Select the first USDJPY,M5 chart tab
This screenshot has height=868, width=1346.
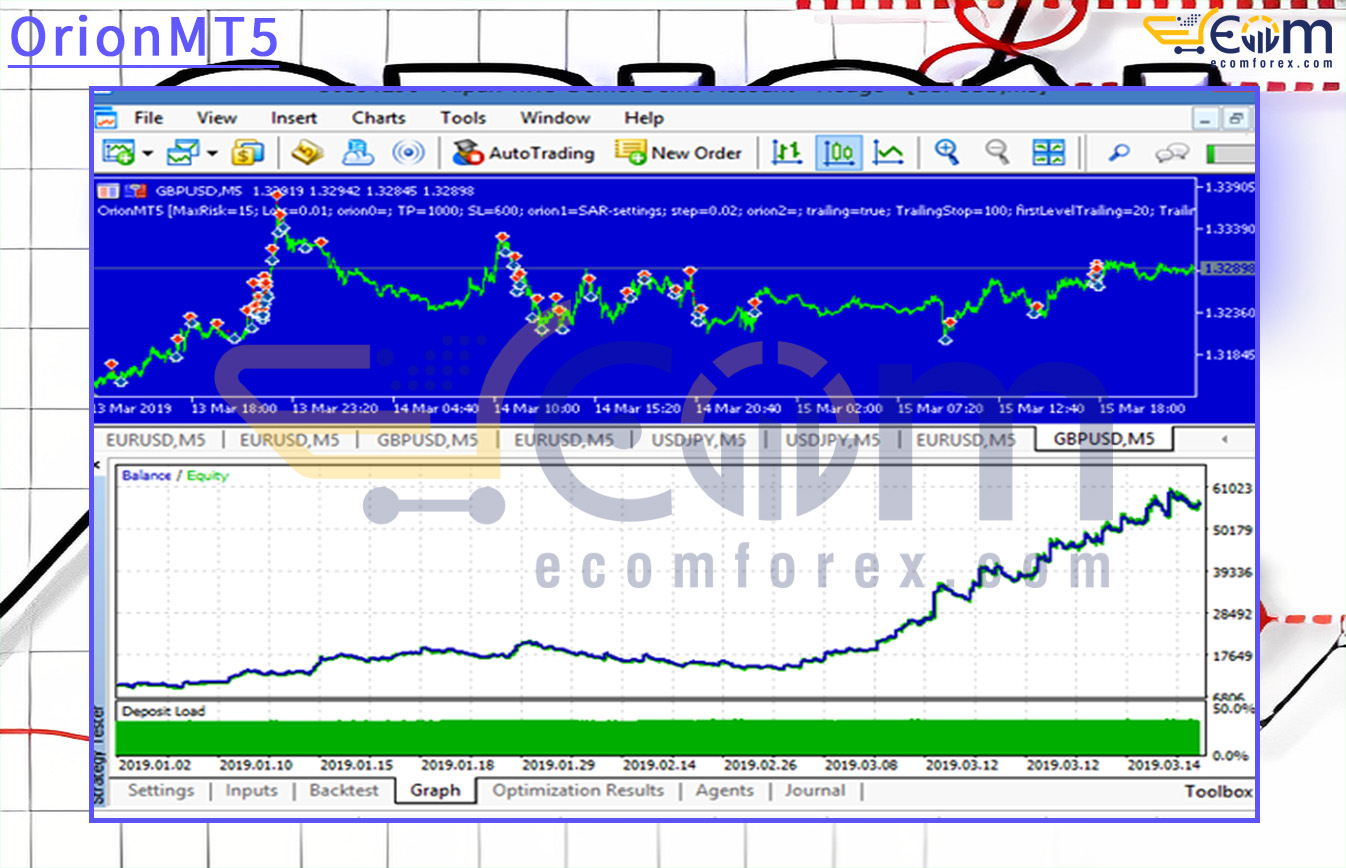pos(699,440)
